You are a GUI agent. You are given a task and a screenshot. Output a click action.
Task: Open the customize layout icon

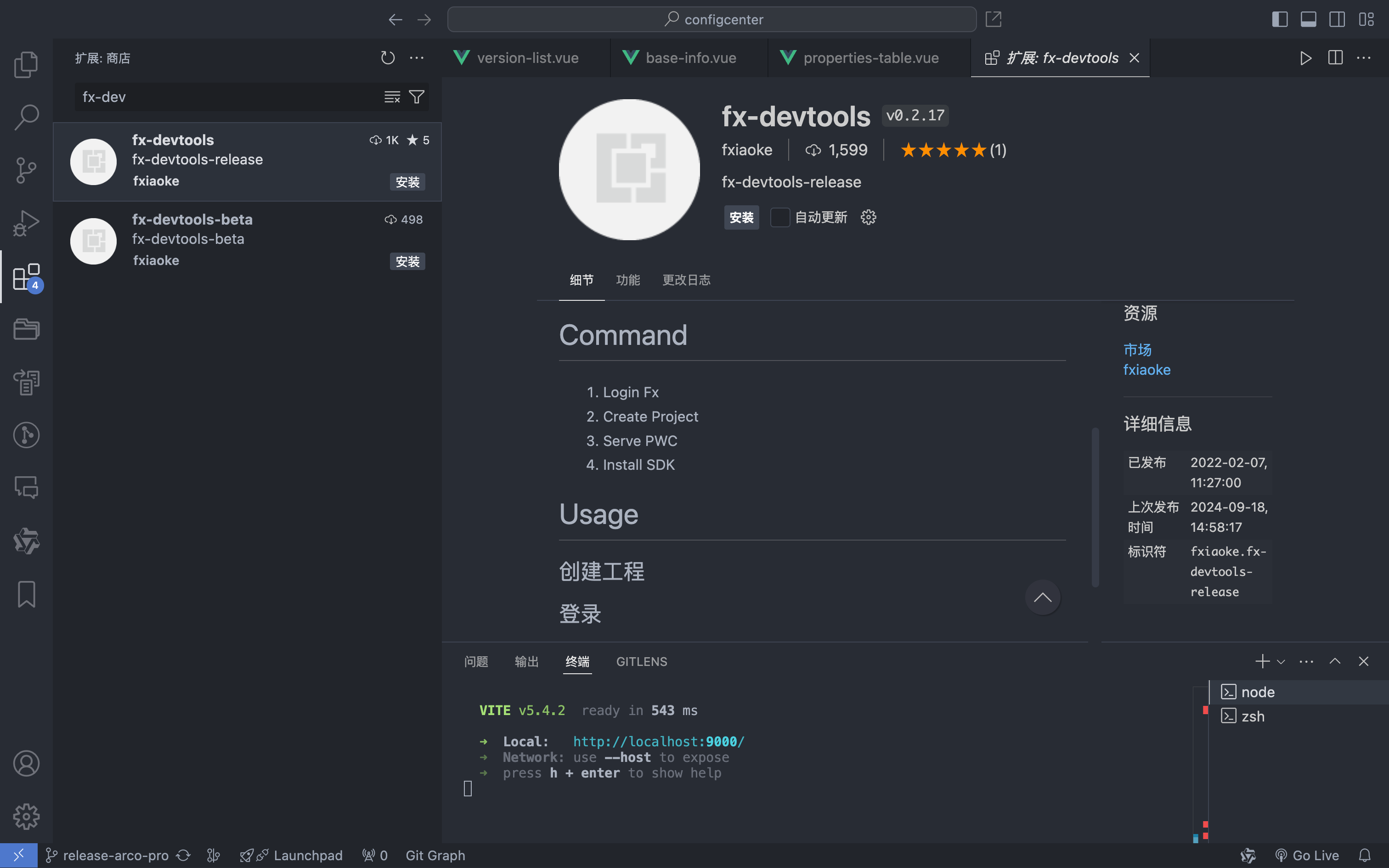pyautogui.click(x=1366, y=19)
